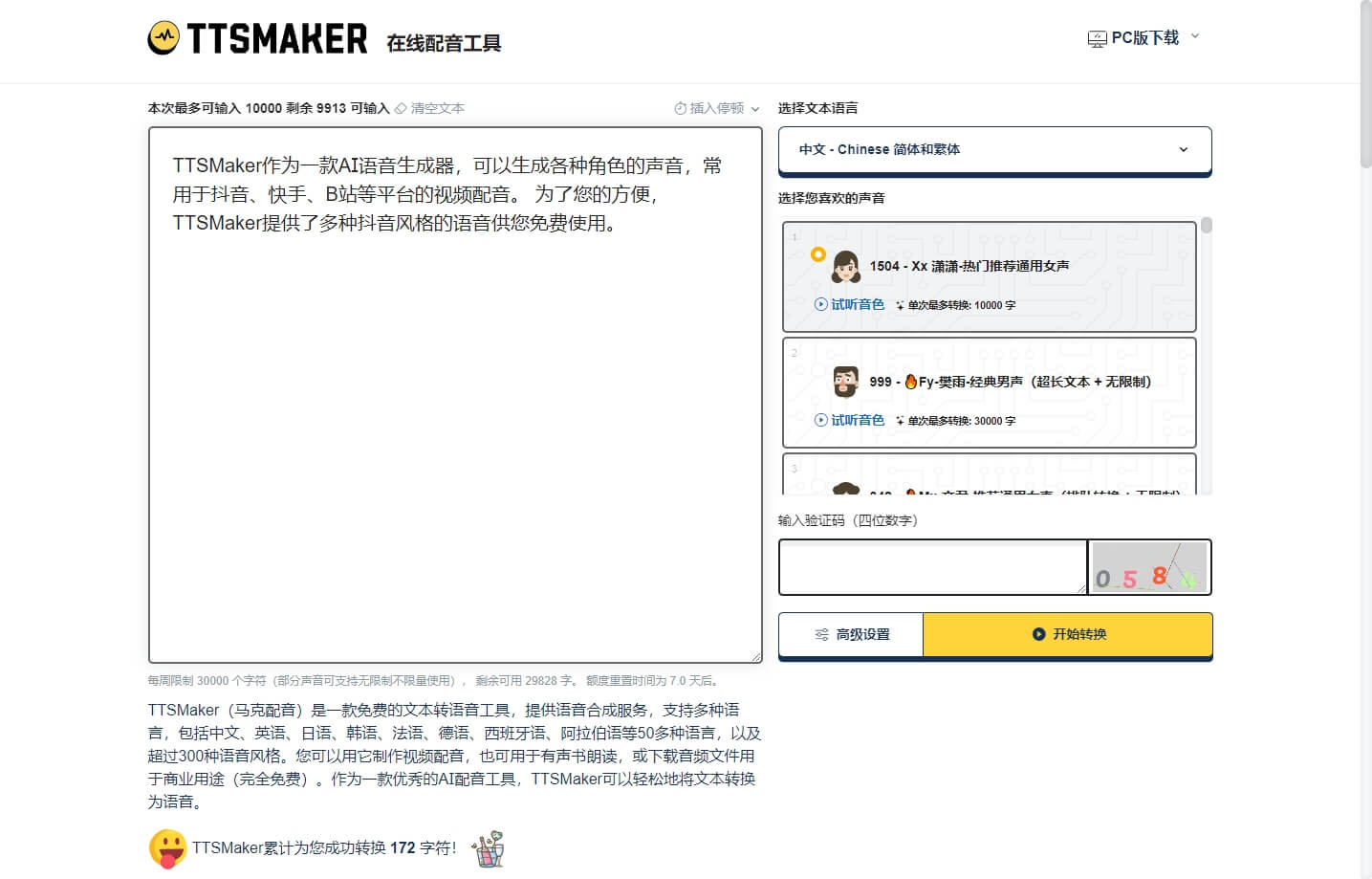
Task: Click the sparkle icon on voice 1504
Action: pyautogui.click(x=900, y=305)
